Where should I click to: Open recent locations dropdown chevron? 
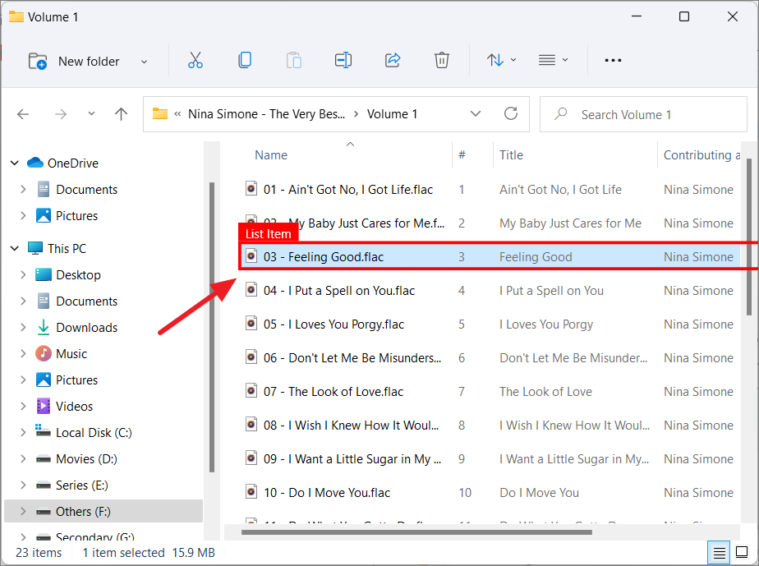coord(91,114)
